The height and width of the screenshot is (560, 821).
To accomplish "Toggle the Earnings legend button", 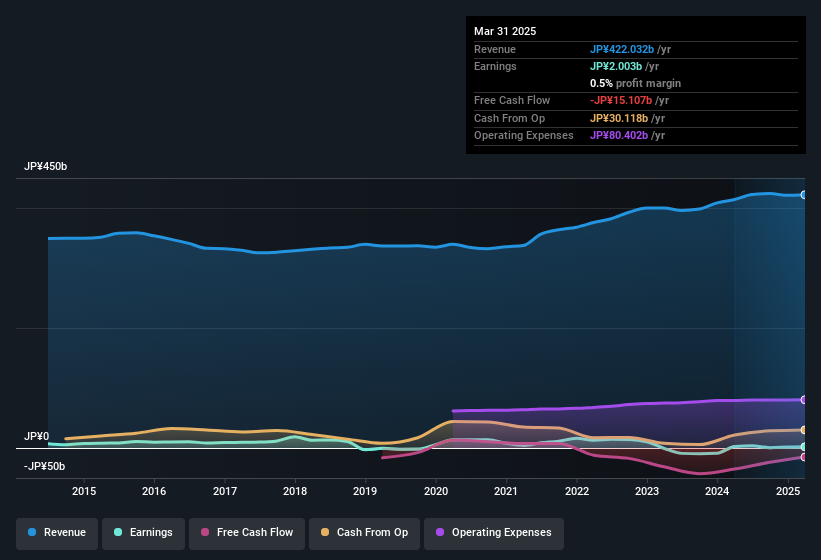I will pos(143,533).
